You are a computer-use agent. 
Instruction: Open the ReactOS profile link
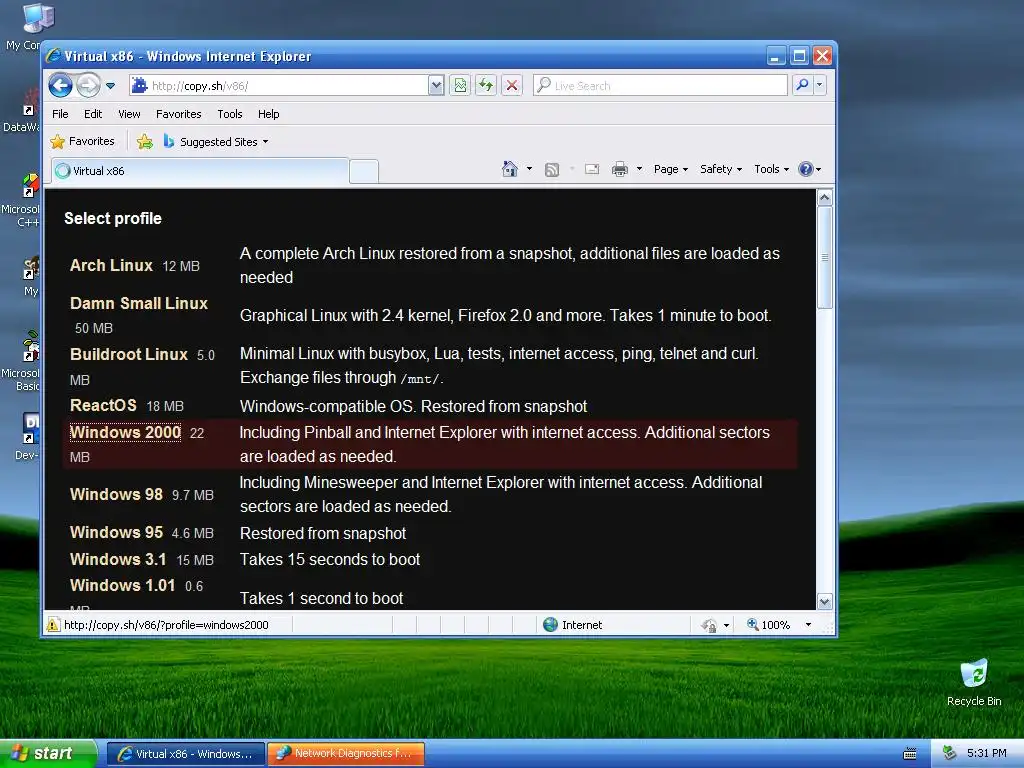pos(103,406)
